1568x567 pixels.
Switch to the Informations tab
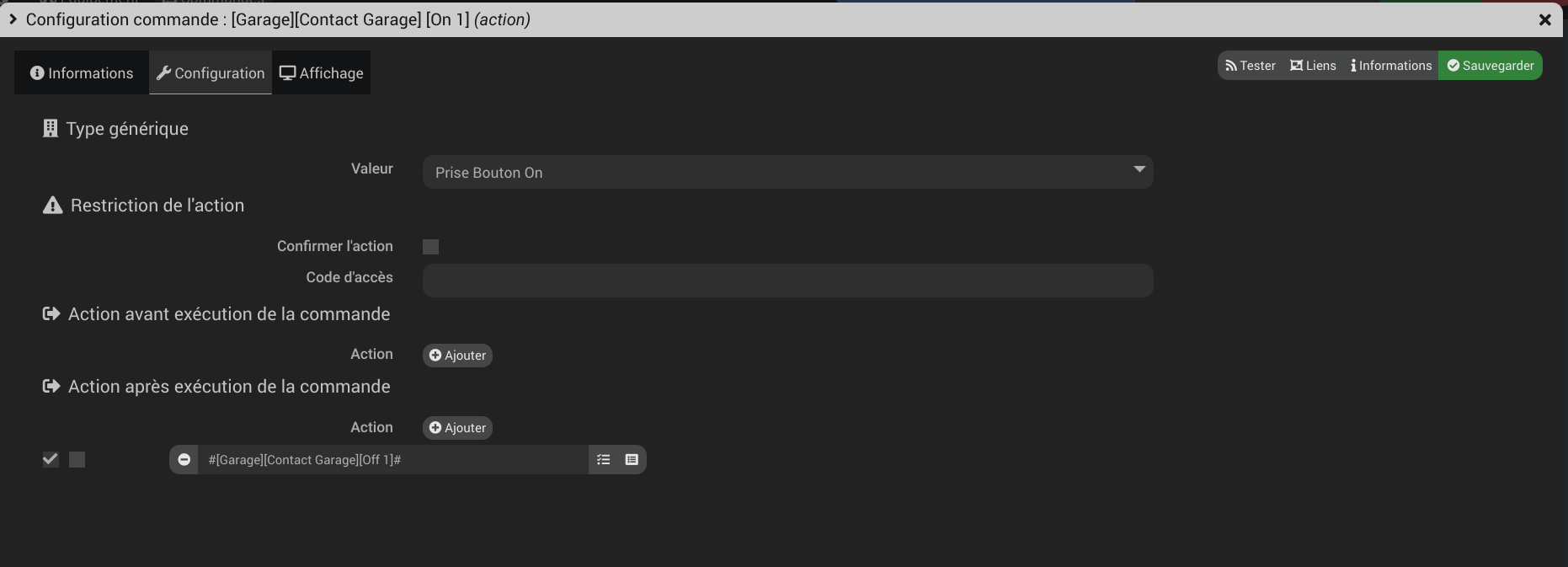click(82, 73)
